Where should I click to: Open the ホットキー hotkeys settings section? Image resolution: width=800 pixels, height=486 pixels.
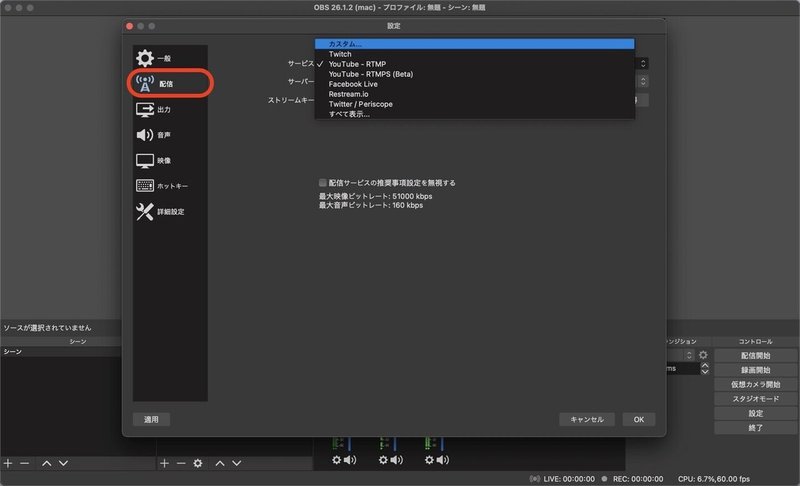tap(169, 186)
